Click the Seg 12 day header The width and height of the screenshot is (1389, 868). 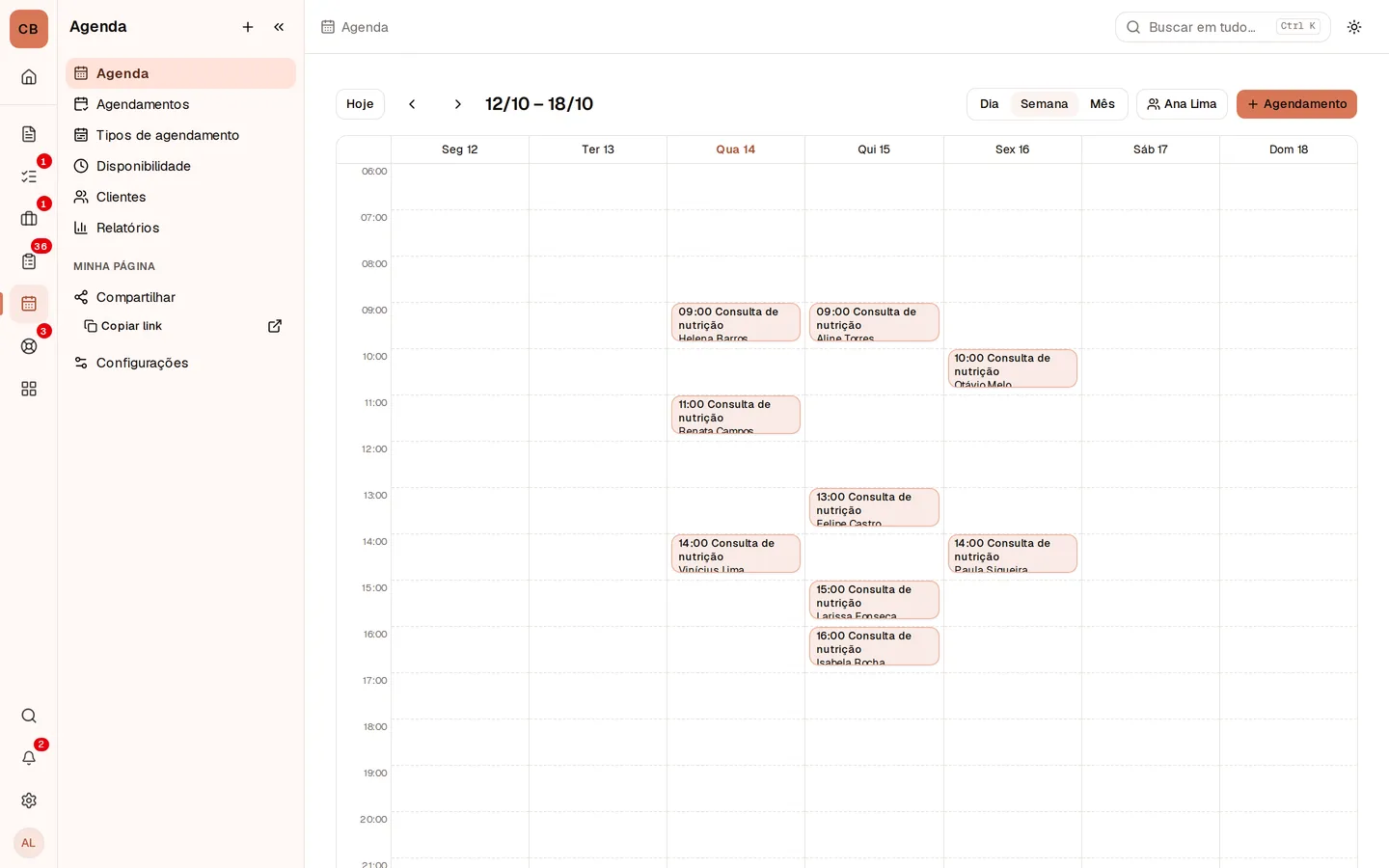coord(460,149)
